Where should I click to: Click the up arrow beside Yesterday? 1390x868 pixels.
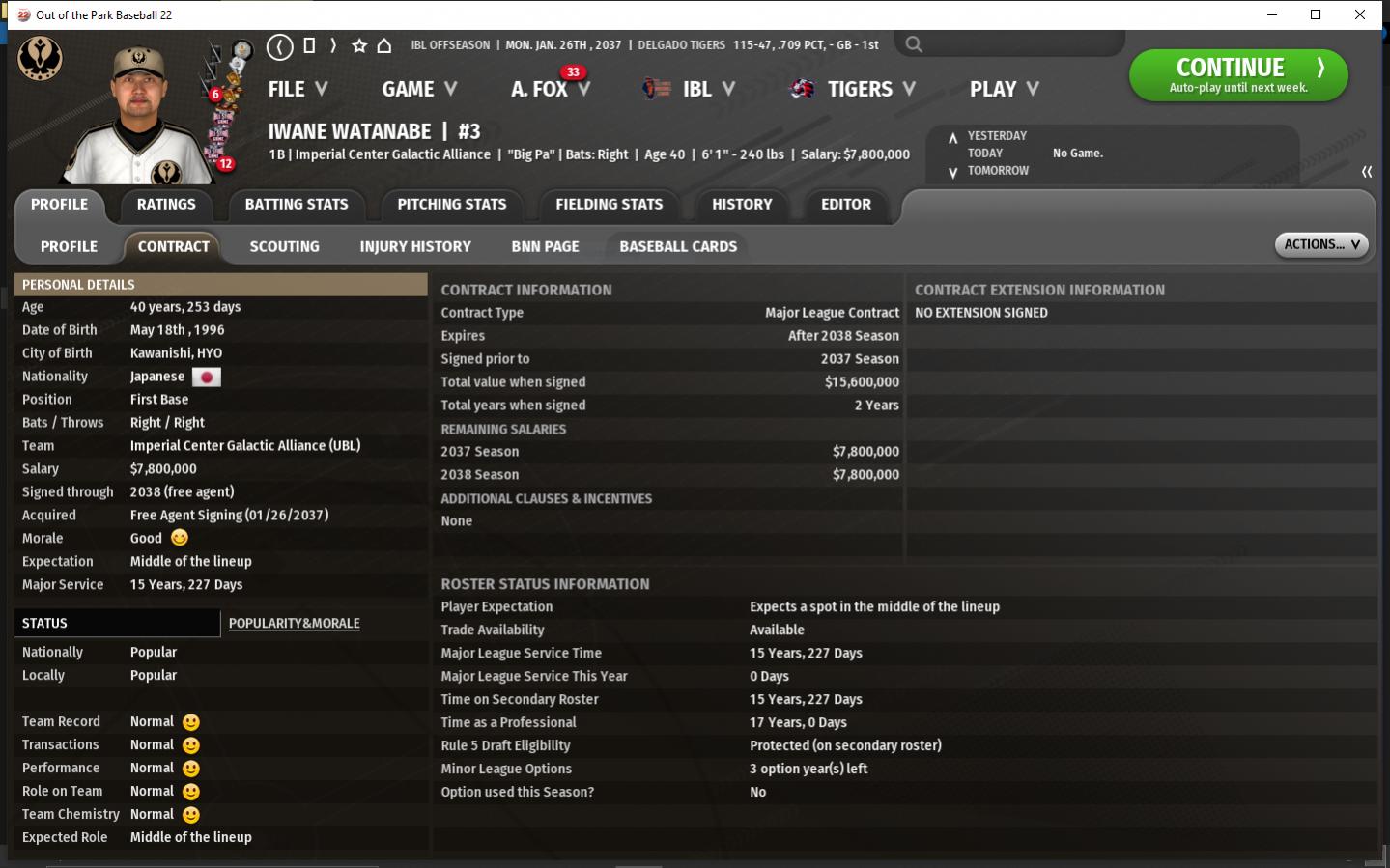pos(952,137)
